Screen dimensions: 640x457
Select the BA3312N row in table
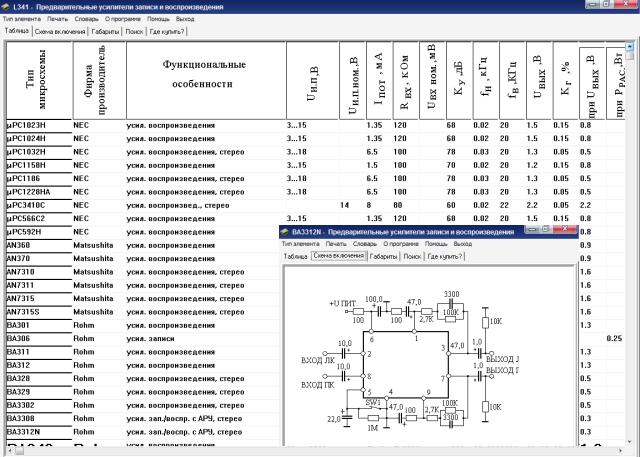[142, 432]
